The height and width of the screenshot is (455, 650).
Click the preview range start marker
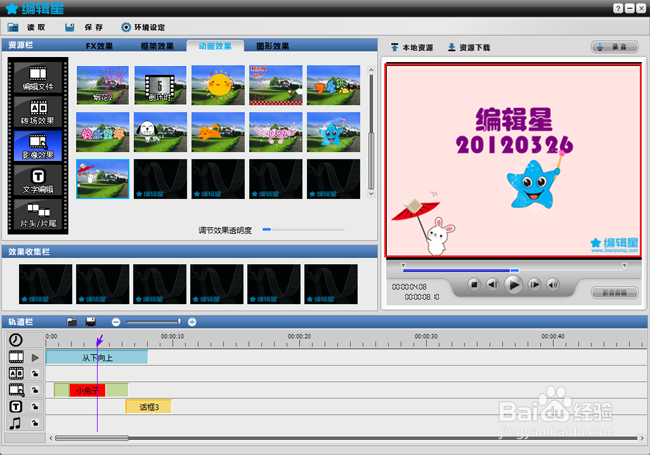click(403, 265)
